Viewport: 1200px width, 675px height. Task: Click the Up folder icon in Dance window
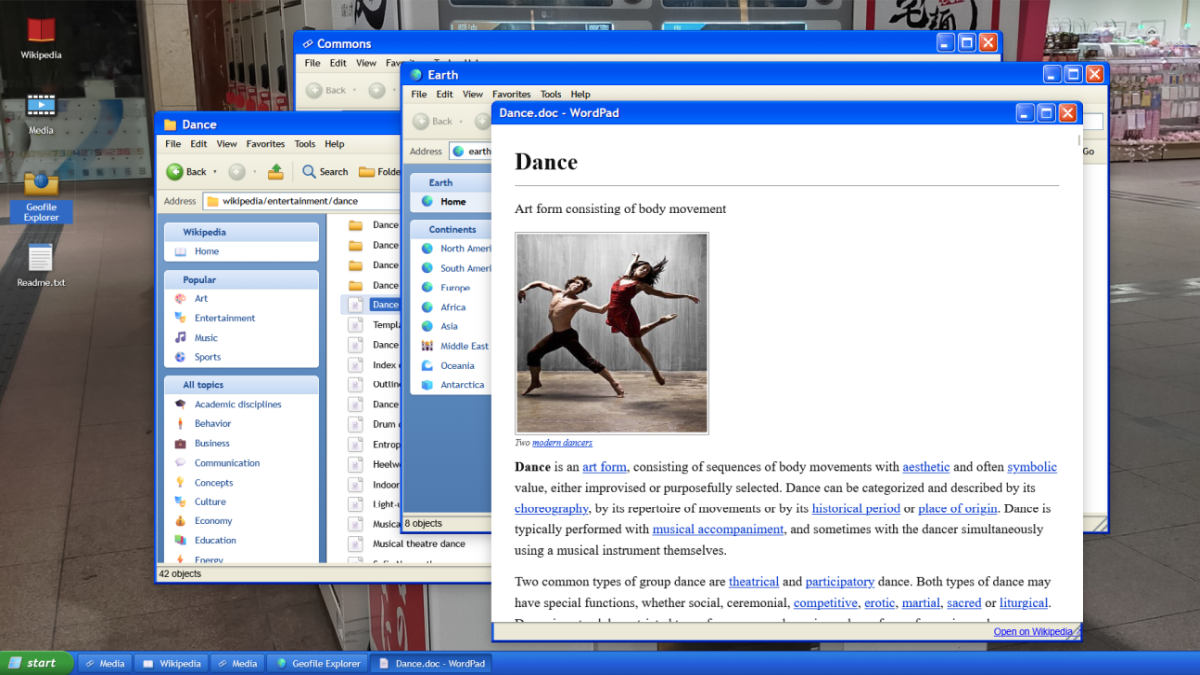pos(275,172)
